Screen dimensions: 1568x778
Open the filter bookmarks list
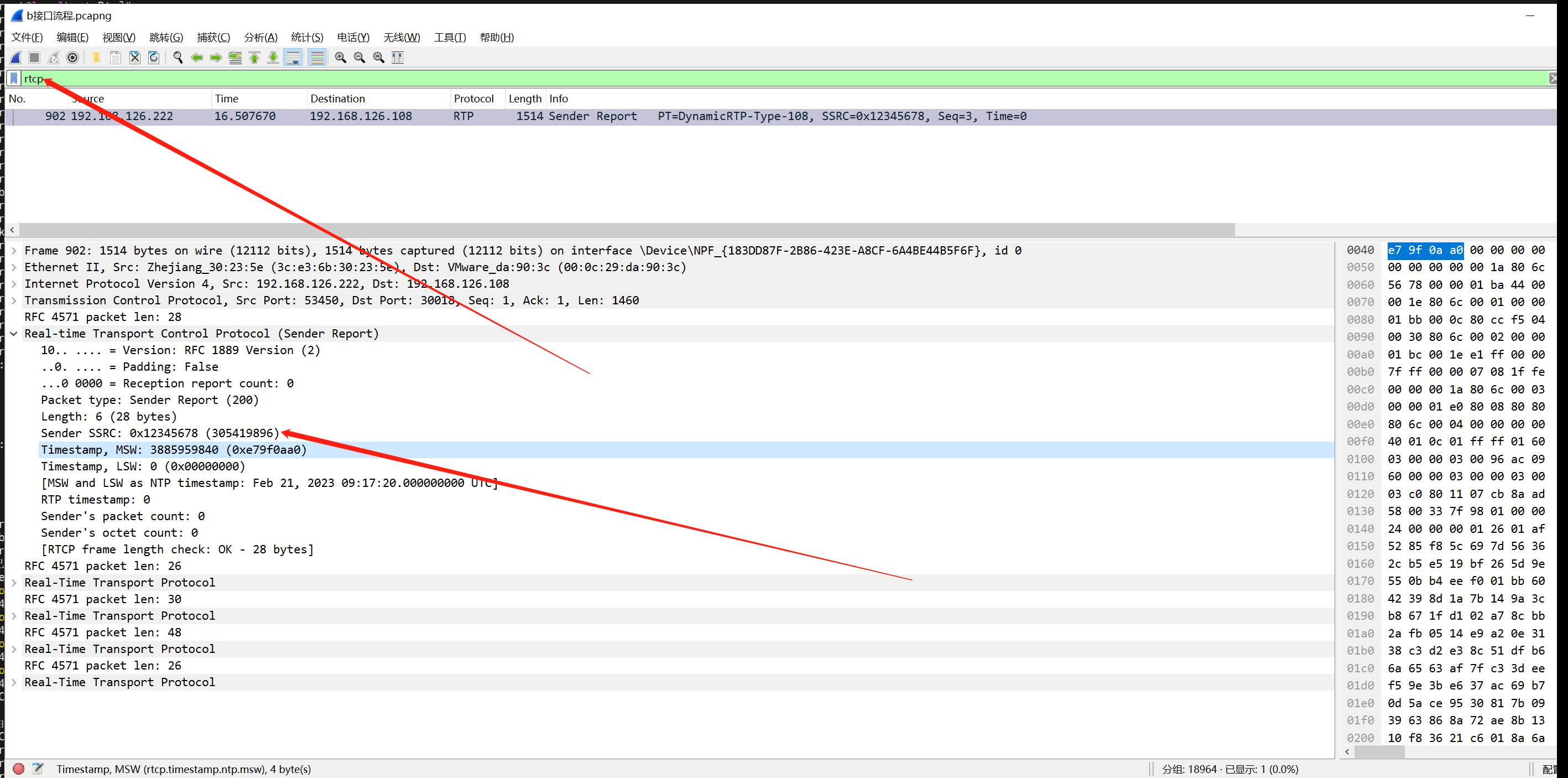pyautogui.click(x=13, y=78)
